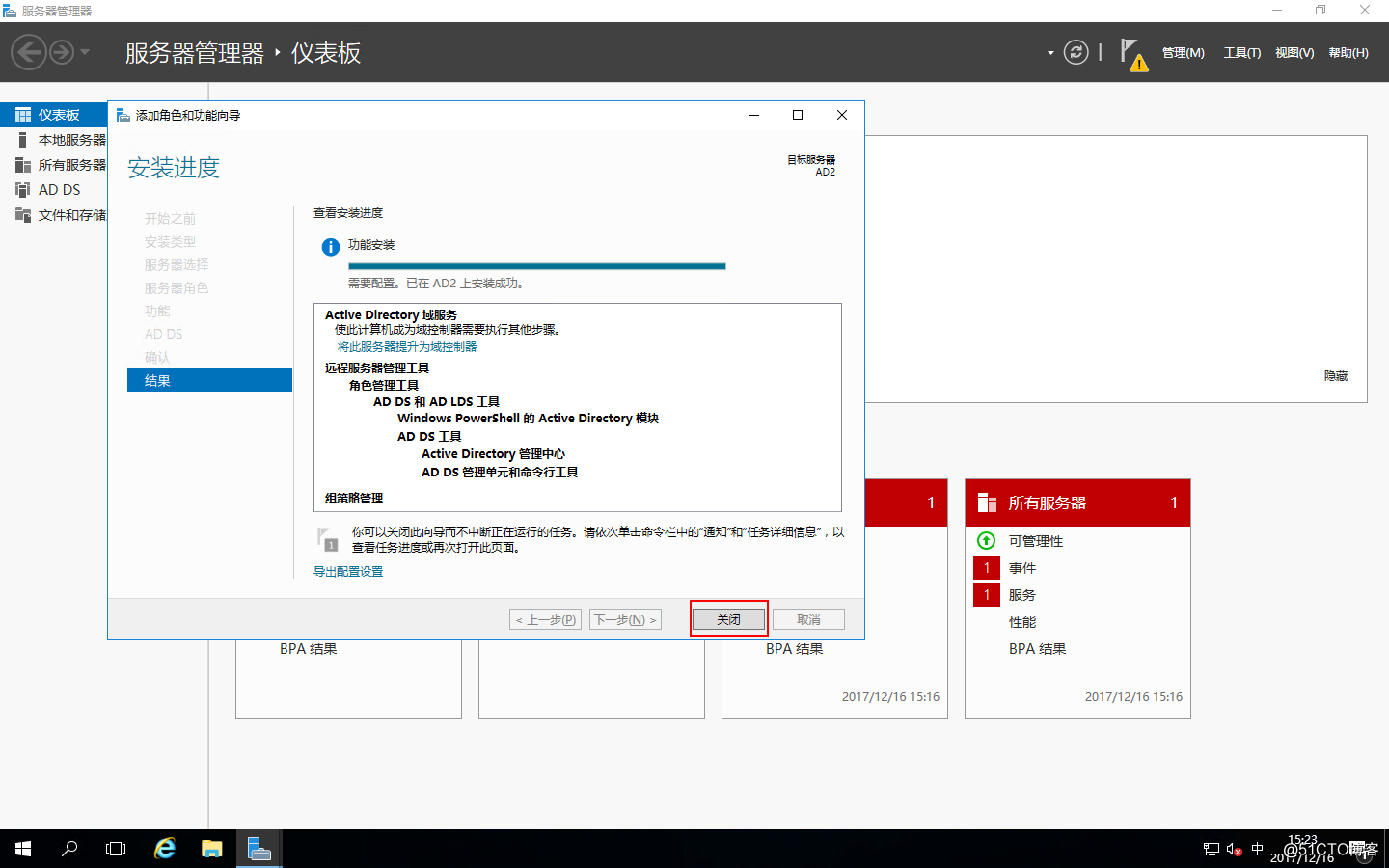Select the 开始之前 wizard step
Image resolution: width=1389 pixels, height=868 pixels.
[170, 218]
